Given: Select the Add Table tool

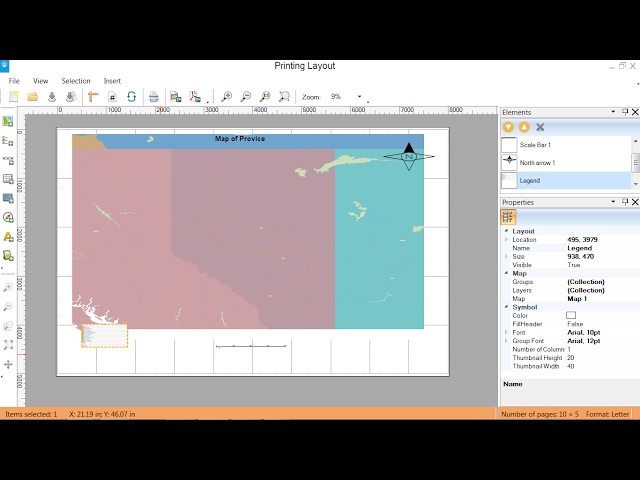Looking at the screenshot, I should tap(8, 179).
